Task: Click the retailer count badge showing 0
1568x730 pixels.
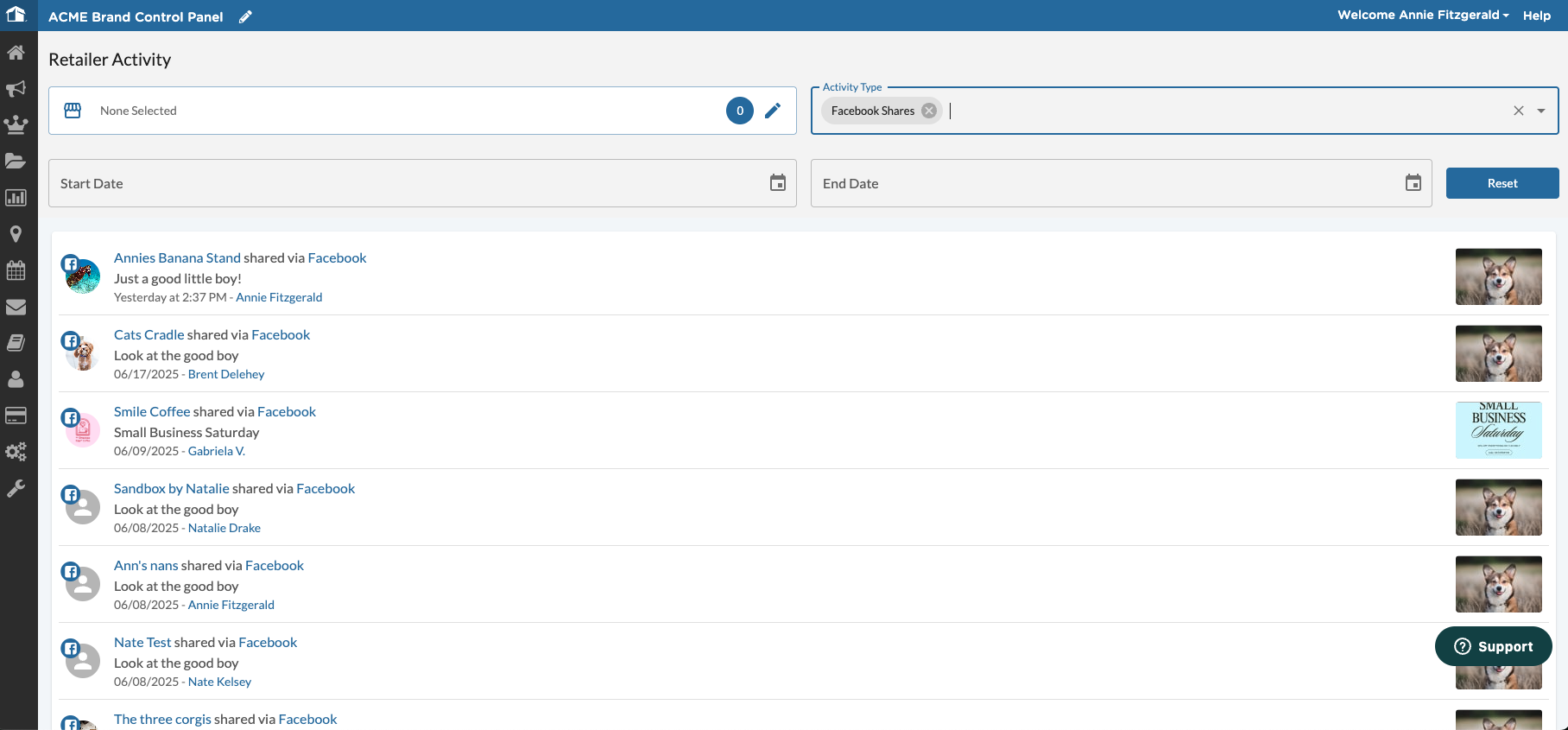Action: tap(740, 111)
